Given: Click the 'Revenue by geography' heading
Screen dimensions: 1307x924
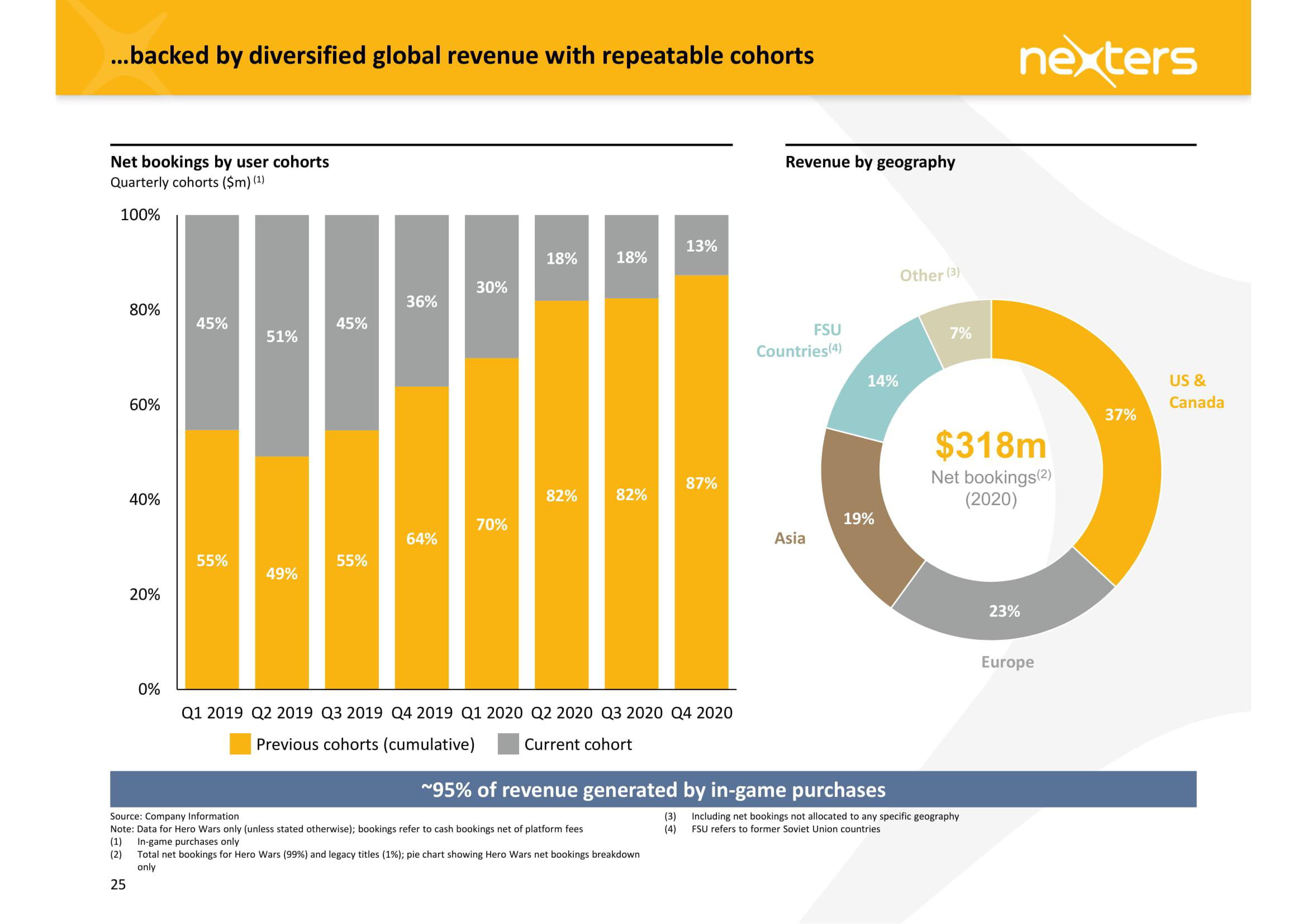Looking at the screenshot, I should click(870, 162).
